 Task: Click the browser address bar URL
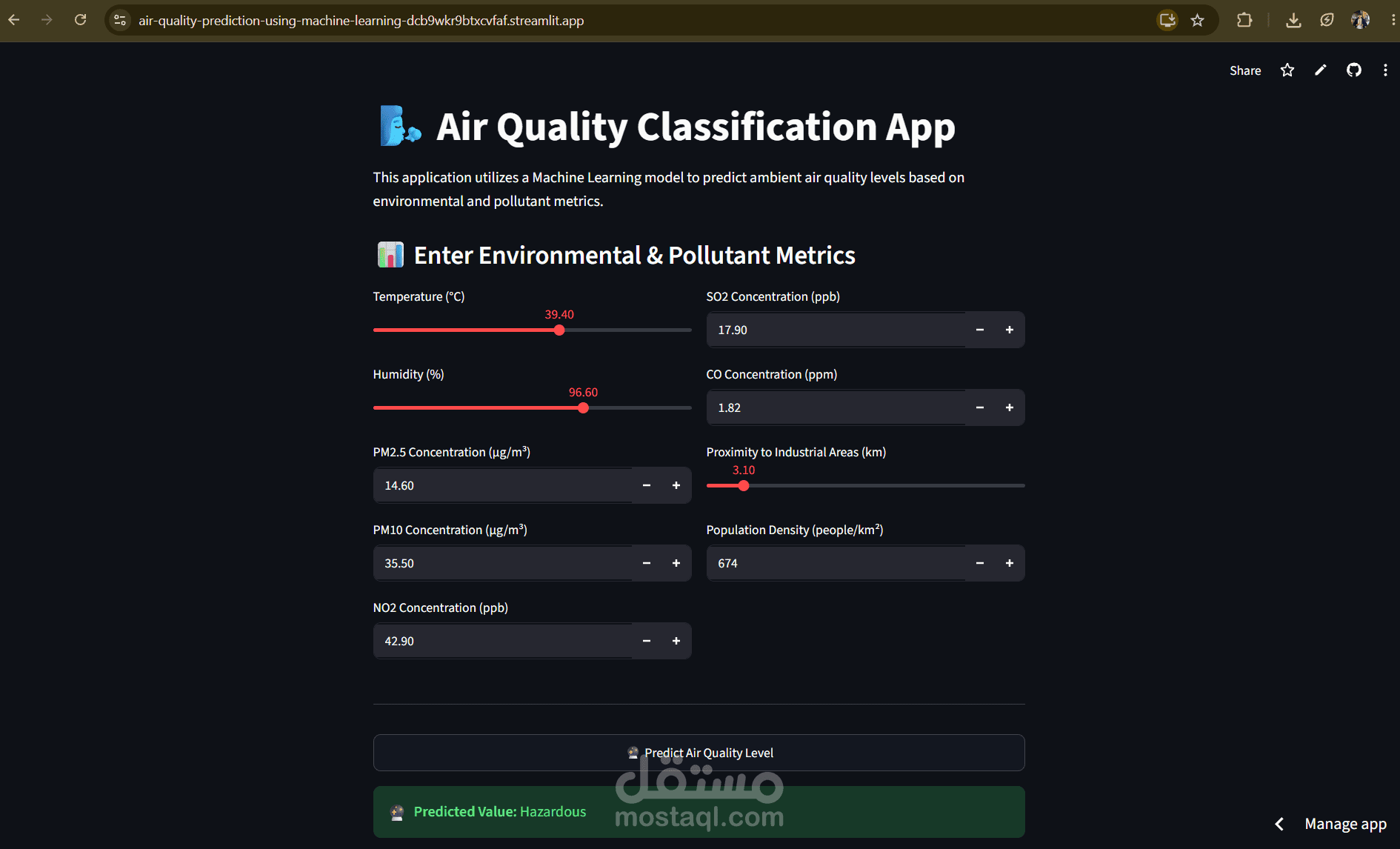pos(361,20)
